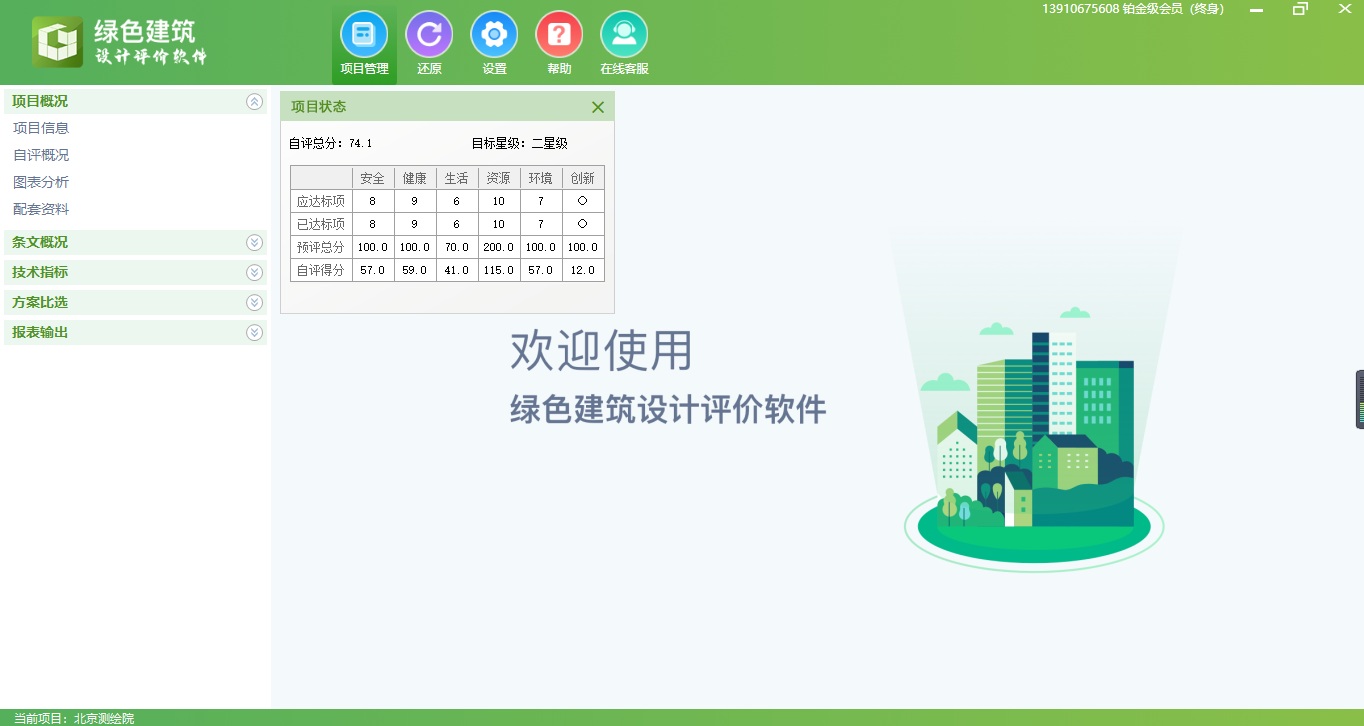This screenshot has height=726, width=1364.
Task: Click the 项目概况 section header
Action: 135,101
